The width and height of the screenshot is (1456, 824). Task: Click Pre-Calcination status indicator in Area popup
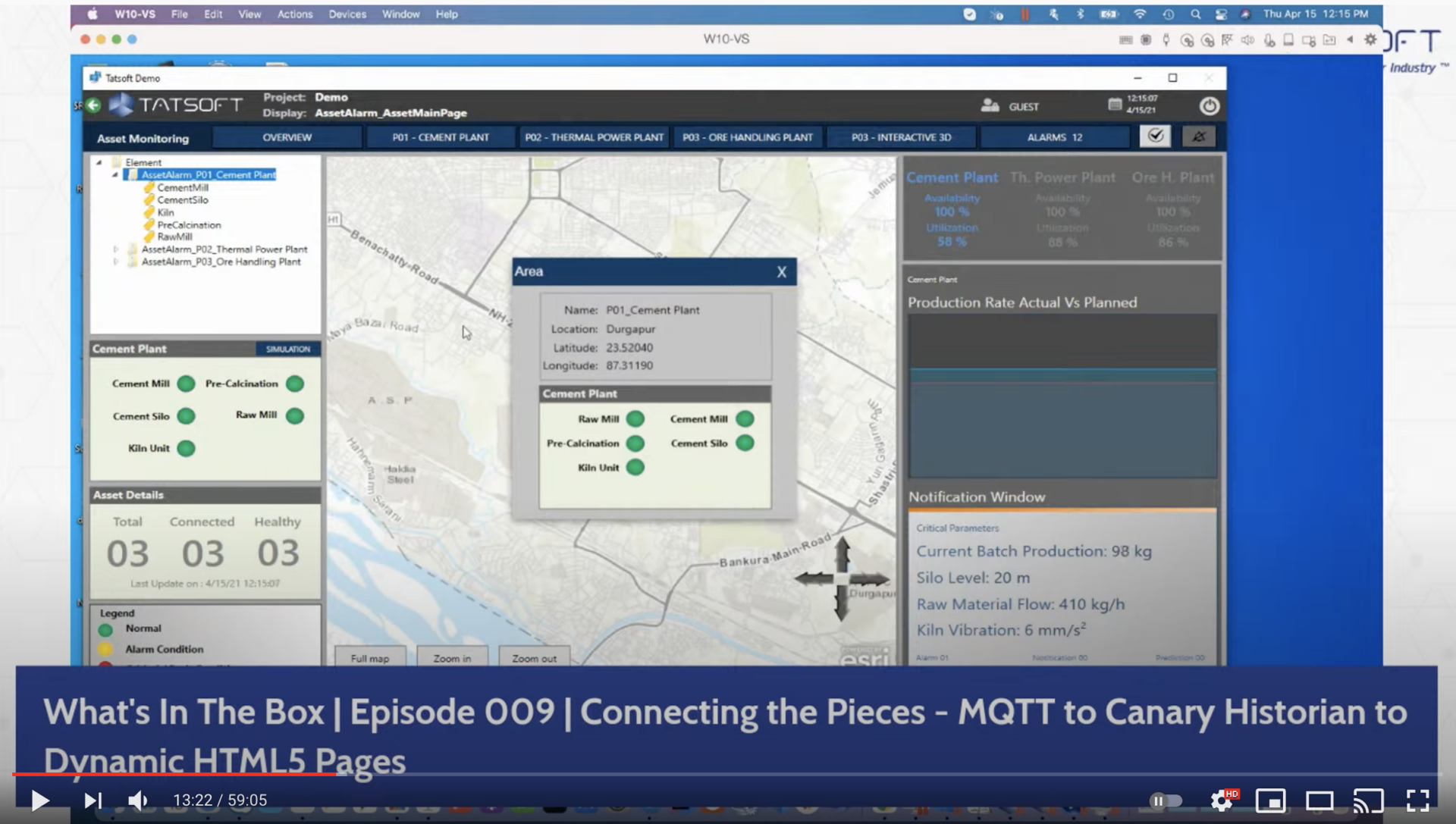tap(635, 443)
